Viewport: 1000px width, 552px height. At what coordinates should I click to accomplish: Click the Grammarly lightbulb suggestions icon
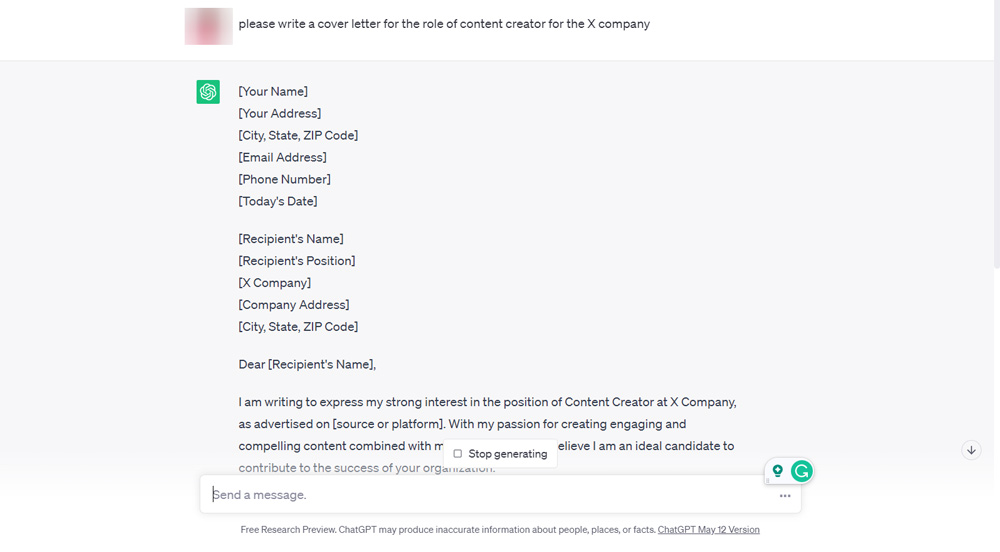click(x=778, y=471)
